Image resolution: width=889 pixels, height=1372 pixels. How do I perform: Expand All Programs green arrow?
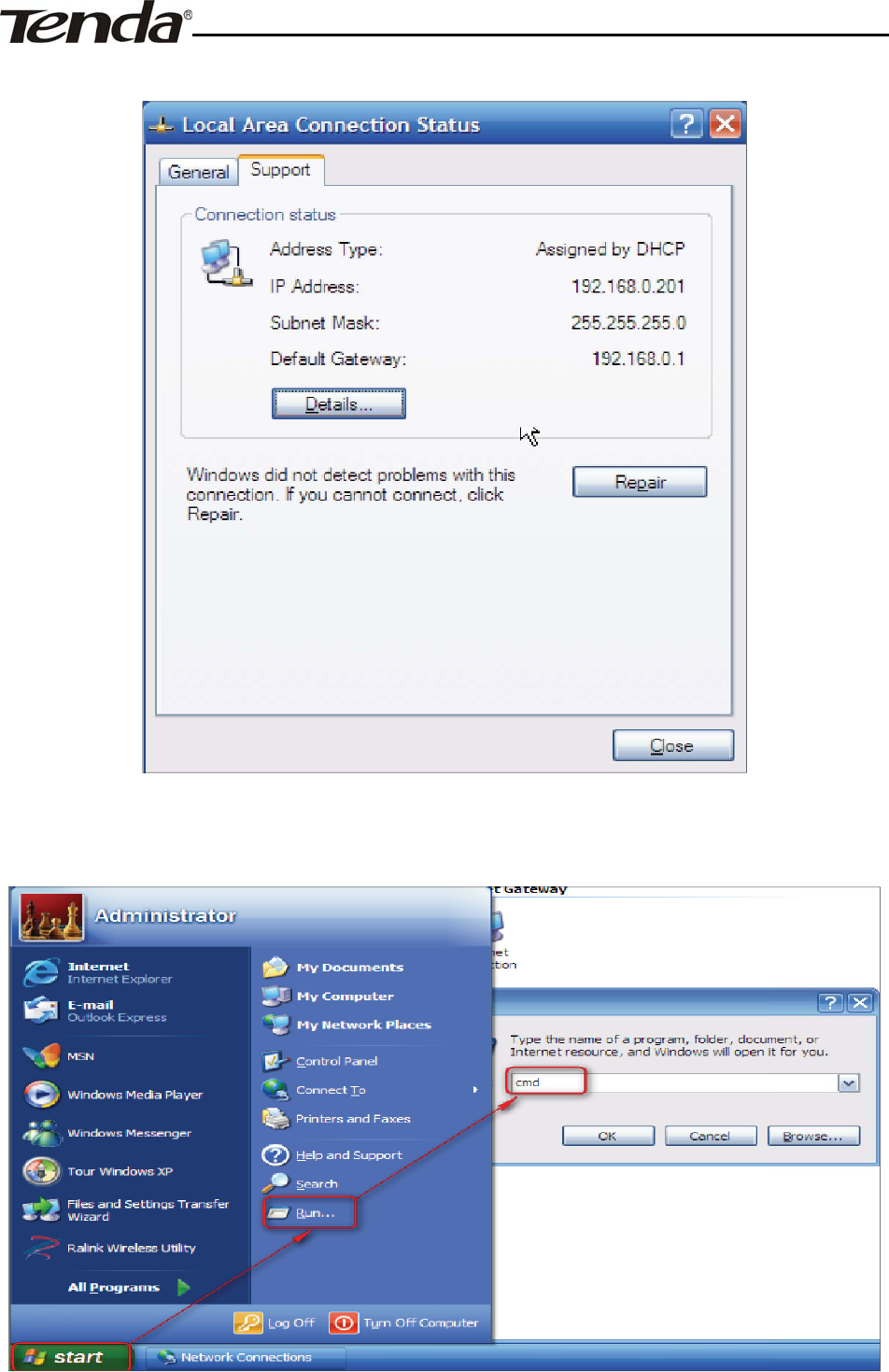(x=184, y=1287)
